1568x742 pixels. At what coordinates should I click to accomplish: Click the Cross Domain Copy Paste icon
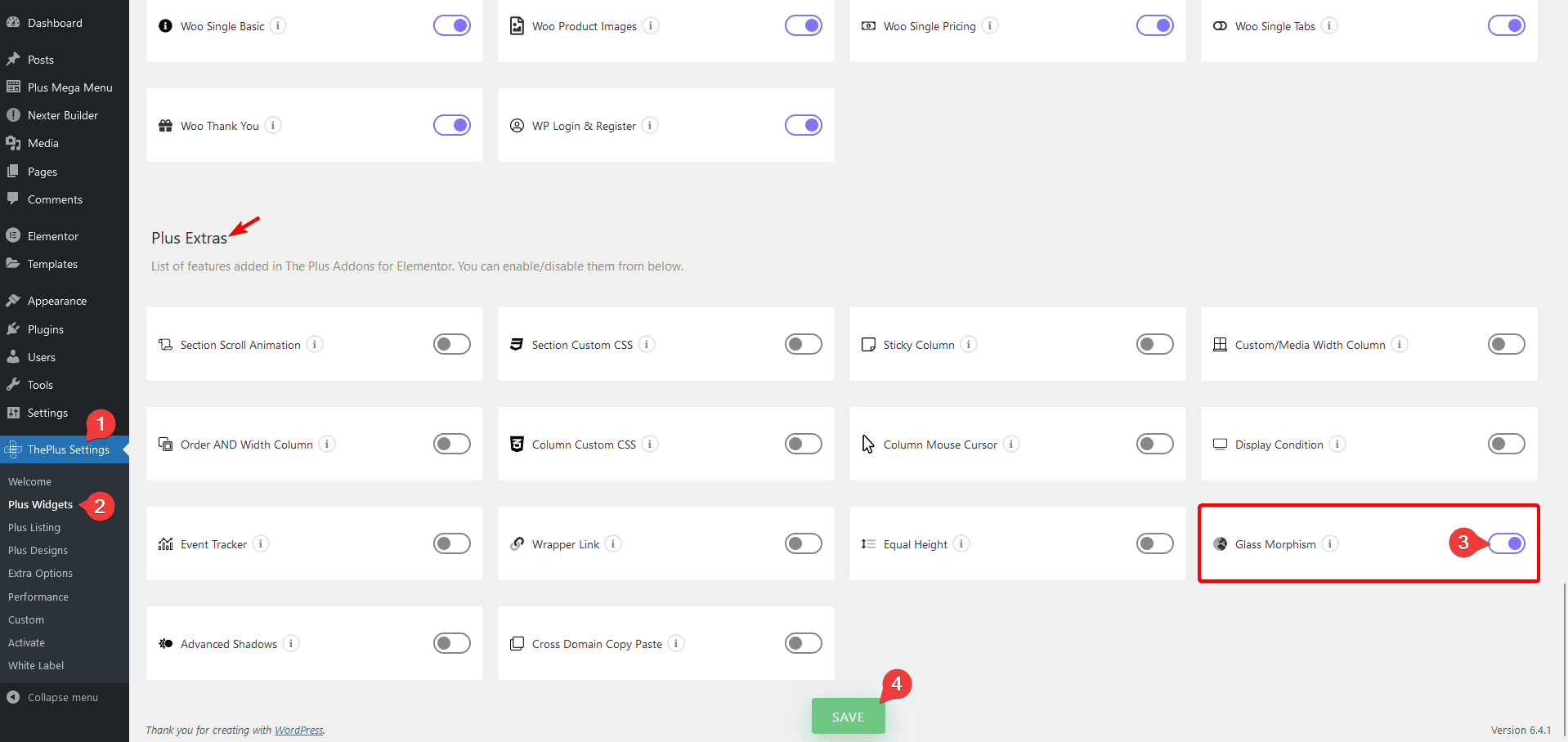[x=516, y=643]
